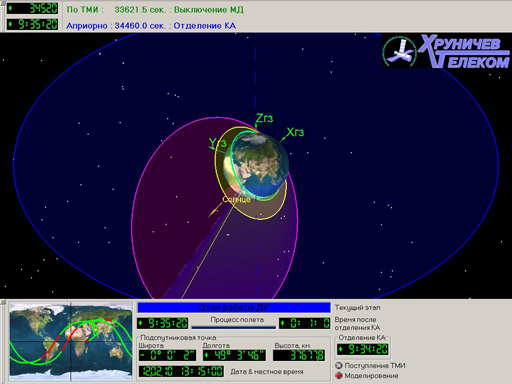Click the Широта latitude value field
The height and width of the screenshot is (384, 512).
pos(168,355)
